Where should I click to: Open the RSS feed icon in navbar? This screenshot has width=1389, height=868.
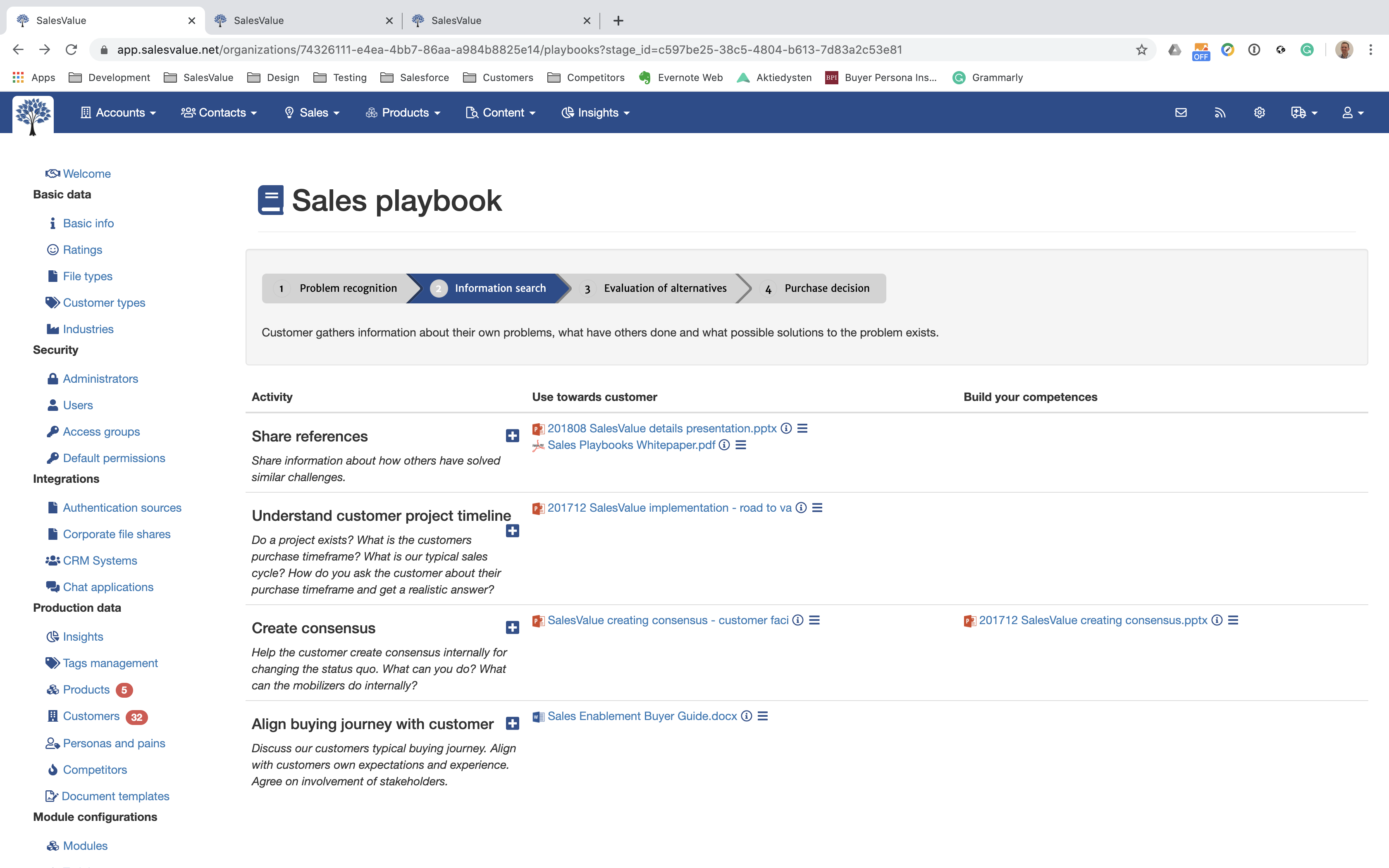point(1220,112)
